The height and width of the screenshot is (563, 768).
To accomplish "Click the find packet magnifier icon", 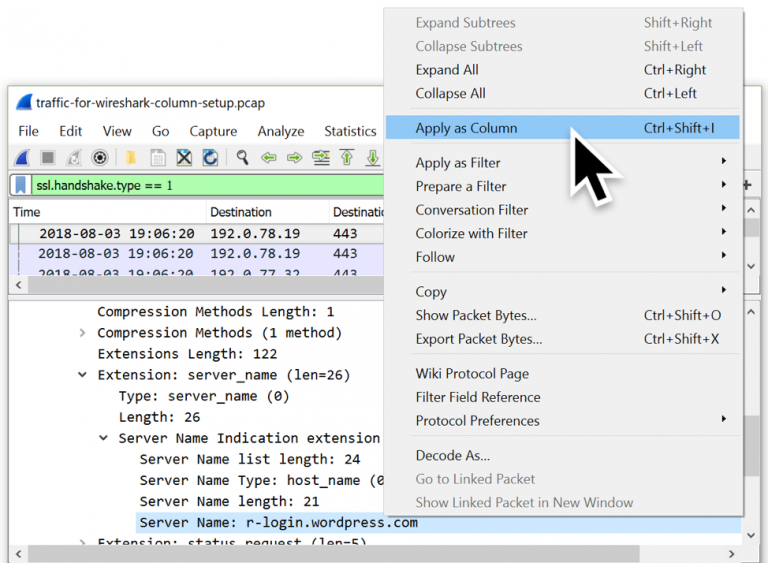I will pos(242,158).
